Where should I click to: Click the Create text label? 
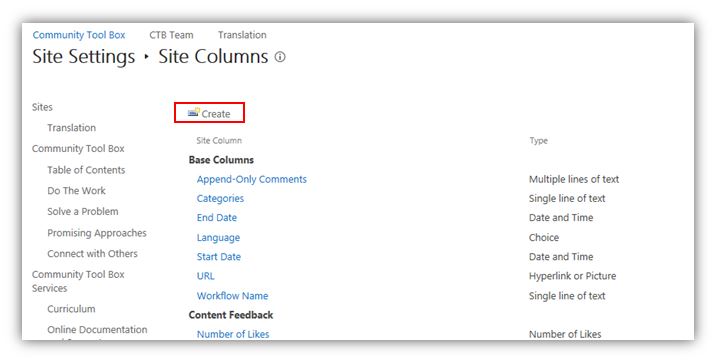pyautogui.click(x=216, y=114)
